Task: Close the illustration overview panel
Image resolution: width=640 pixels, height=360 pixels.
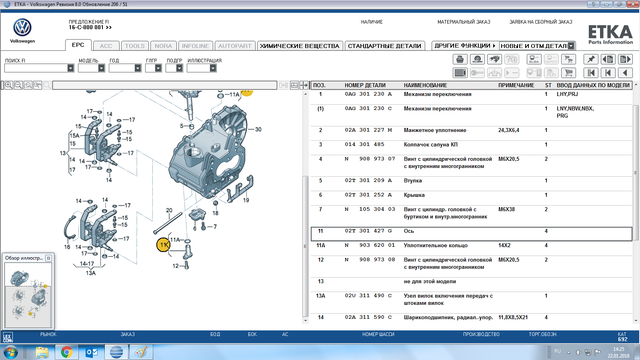Action: tap(49, 258)
